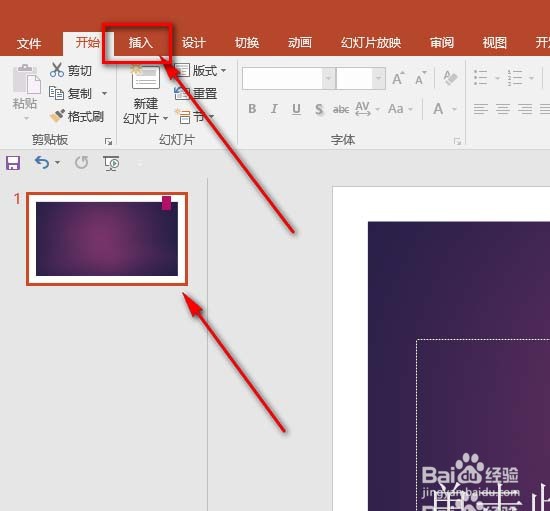Toggle bold formatting
This screenshot has width=550, height=511.
pos(252,109)
